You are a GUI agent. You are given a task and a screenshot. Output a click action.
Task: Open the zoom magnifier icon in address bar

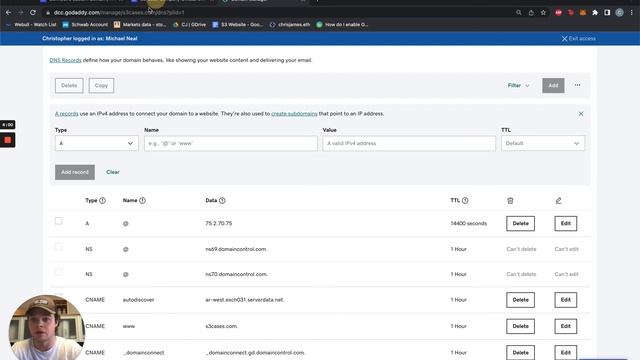click(x=519, y=13)
